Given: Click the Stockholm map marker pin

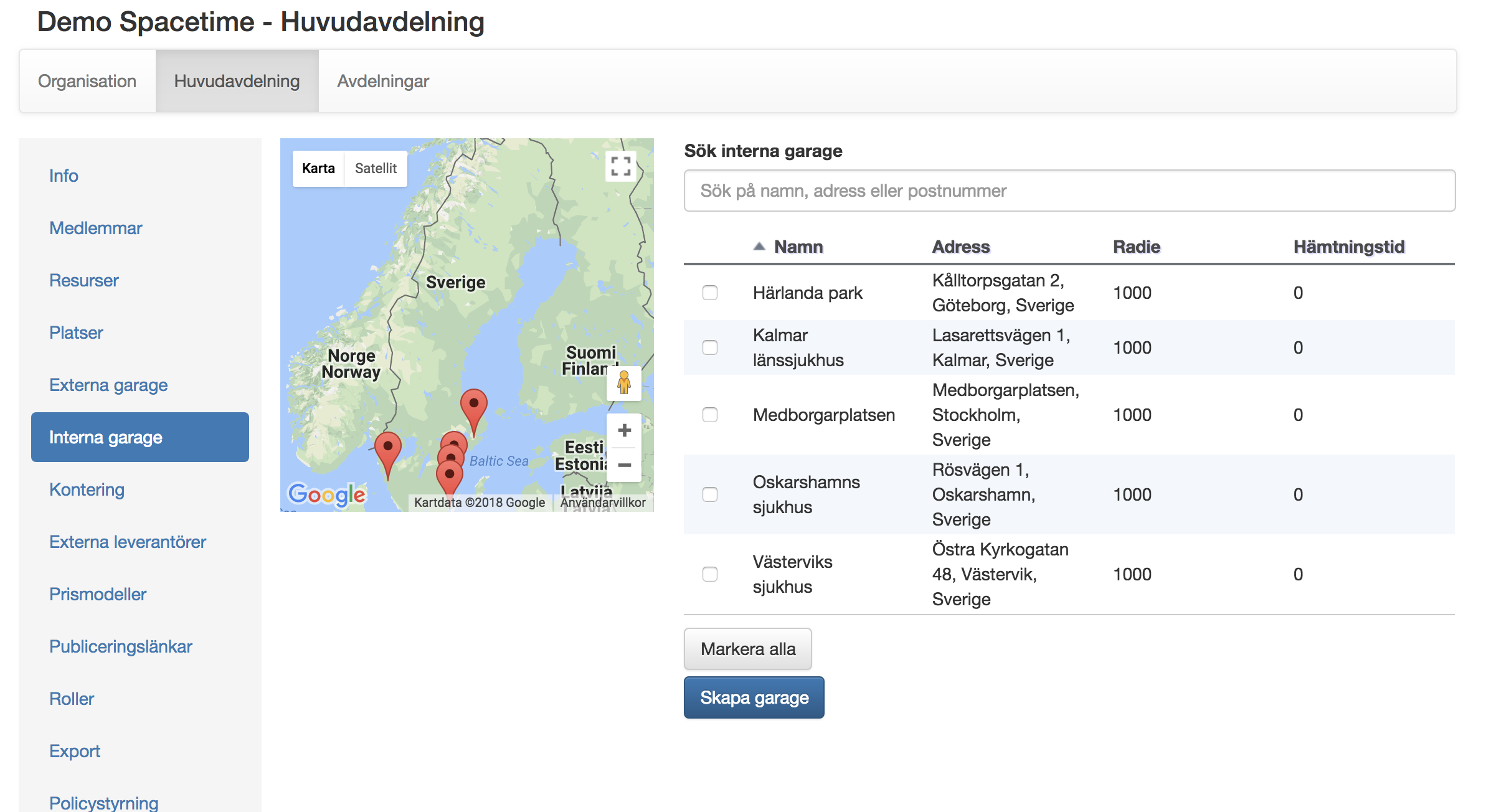Looking at the screenshot, I should point(473,406).
